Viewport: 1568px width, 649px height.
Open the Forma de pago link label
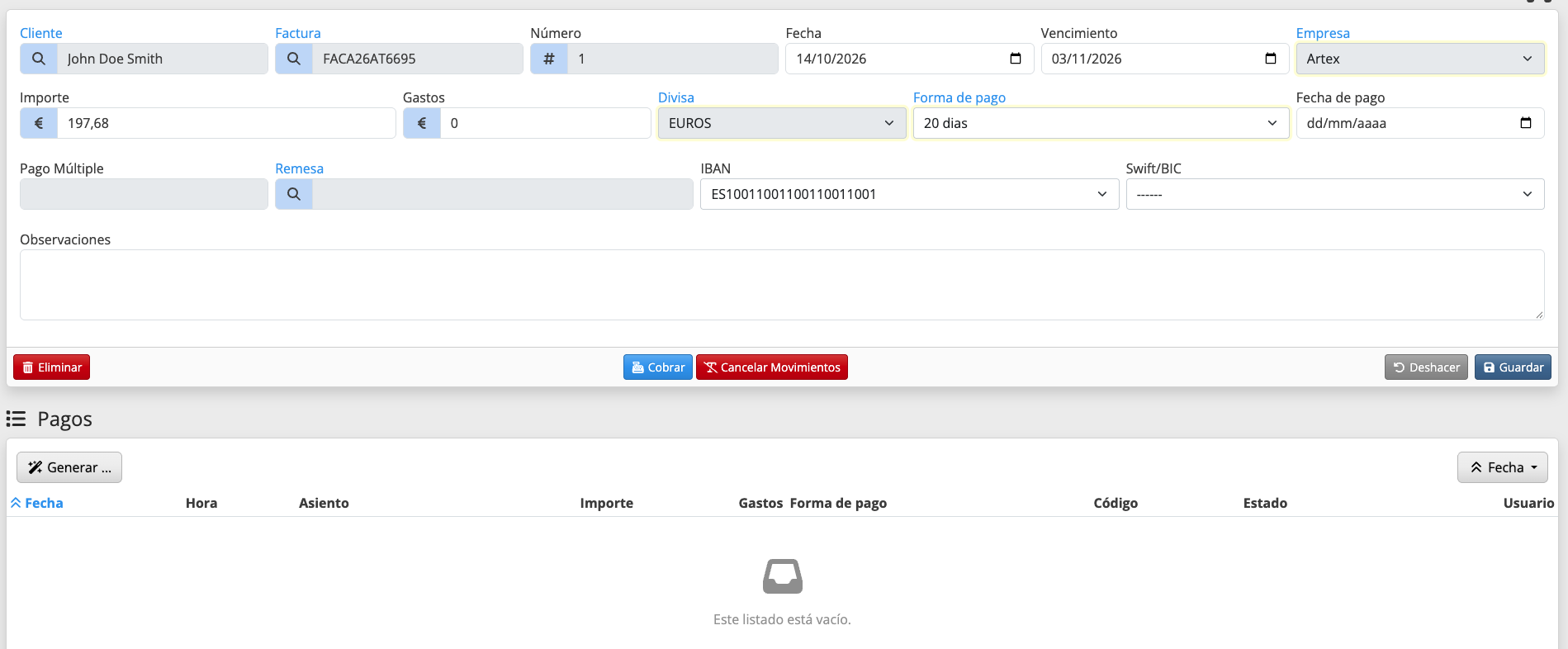[959, 97]
